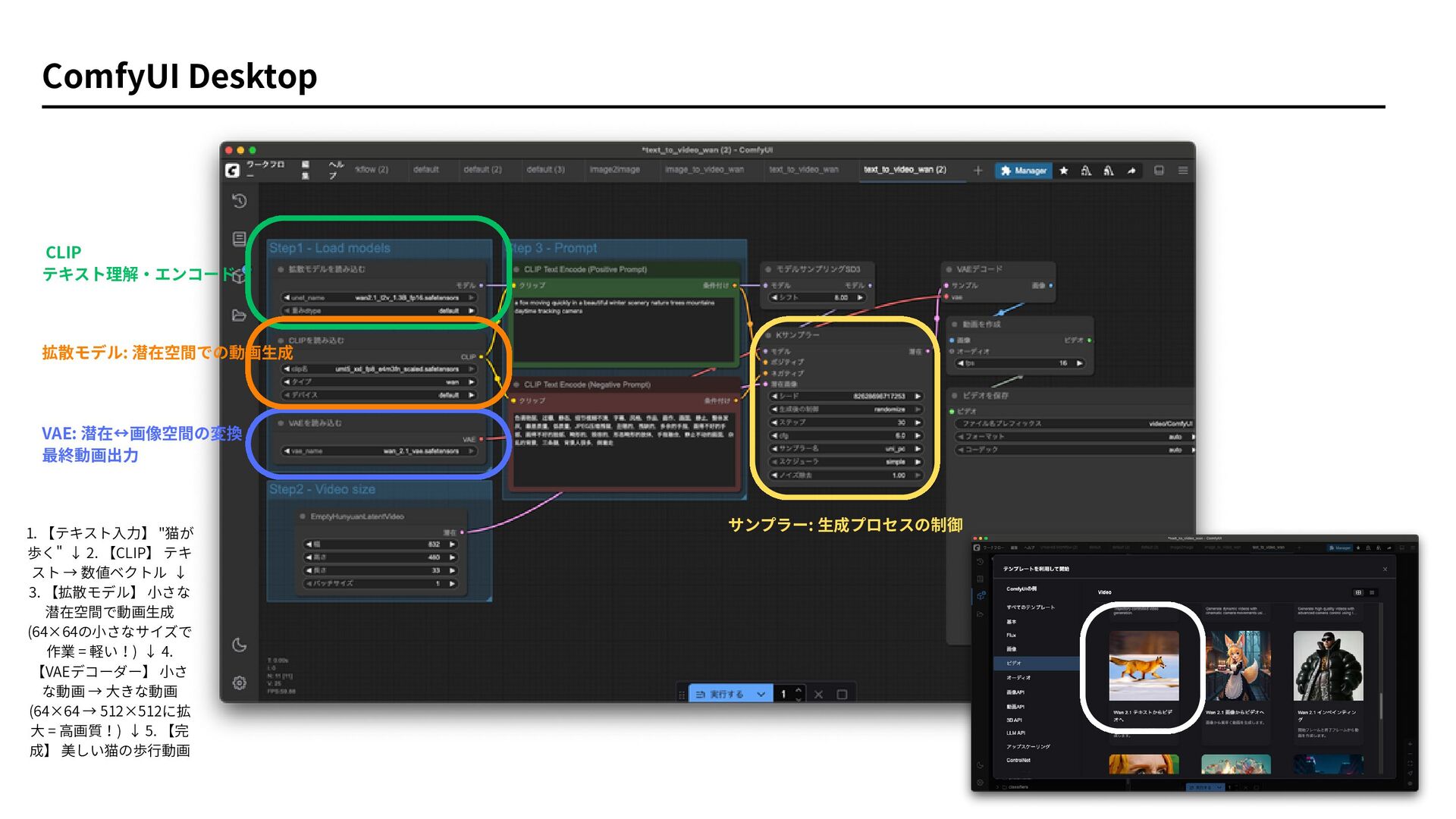Click the puffer jacket man template thumbnail
Viewport: 1456px width, 819px height.
click(1328, 666)
